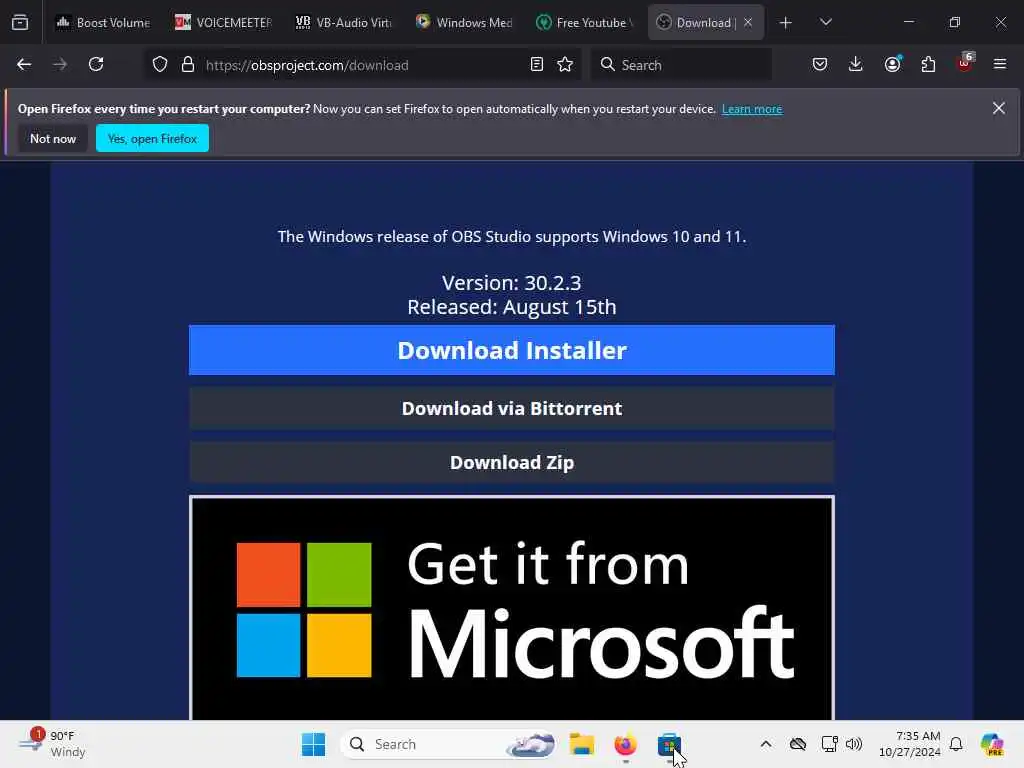
Task: Dismiss with the Not now button
Action: (x=53, y=138)
